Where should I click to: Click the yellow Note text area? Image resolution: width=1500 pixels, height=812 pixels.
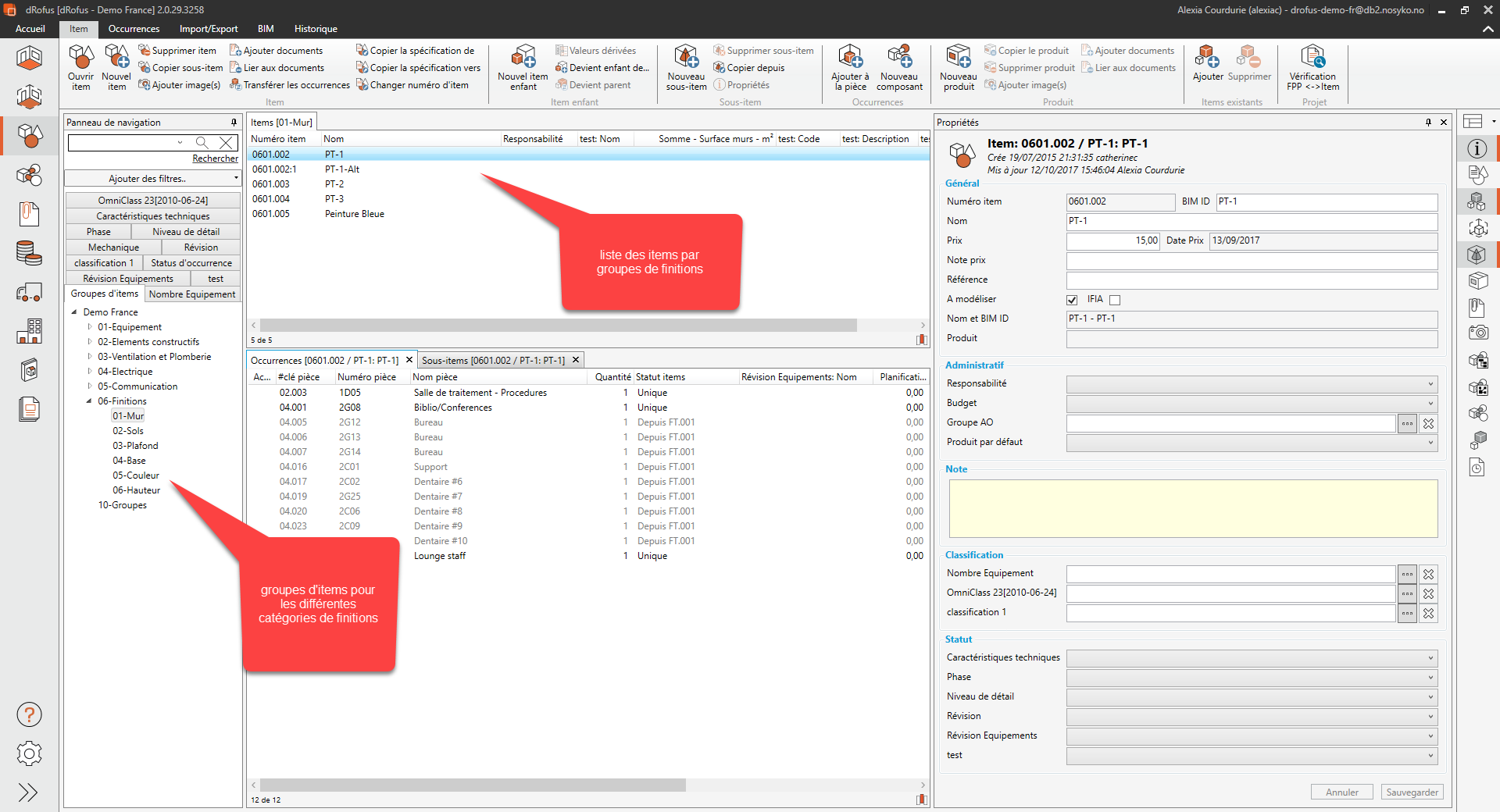click(x=1193, y=508)
